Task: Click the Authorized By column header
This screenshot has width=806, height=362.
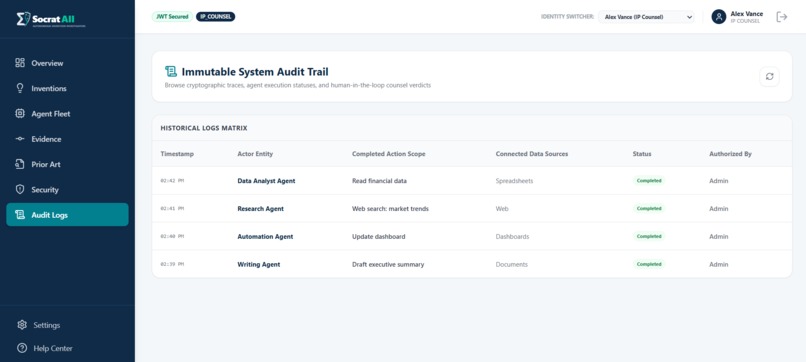Action: [730, 154]
